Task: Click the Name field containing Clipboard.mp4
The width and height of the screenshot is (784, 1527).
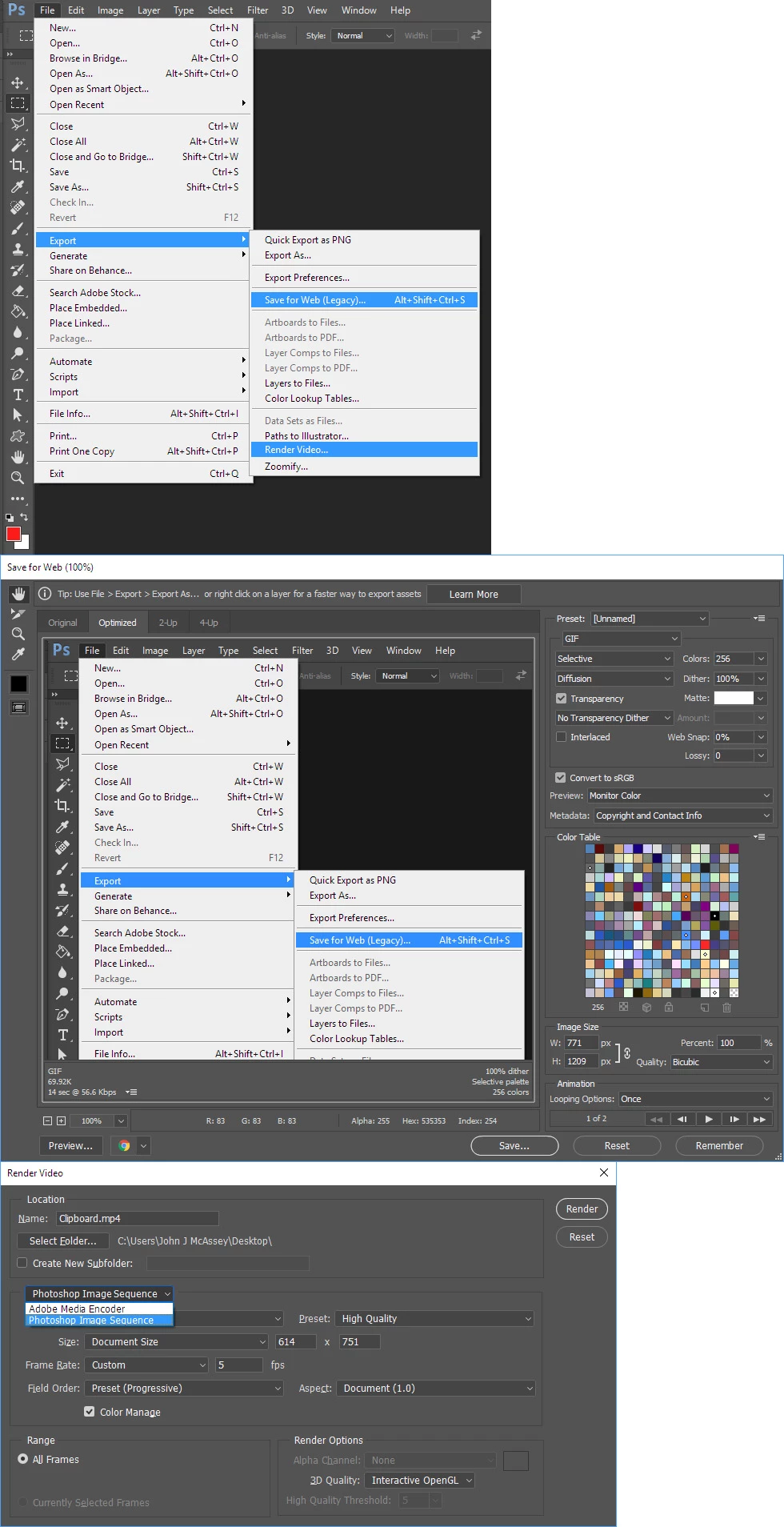Action: [138, 1219]
